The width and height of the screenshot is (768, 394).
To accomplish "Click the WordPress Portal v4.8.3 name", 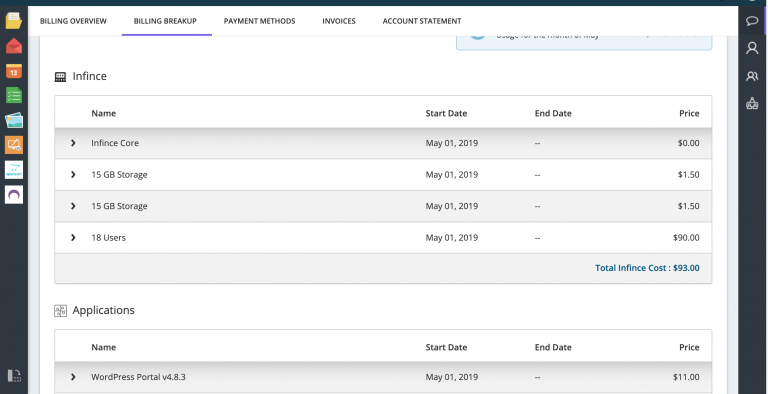I will click(x=138, y=377).
